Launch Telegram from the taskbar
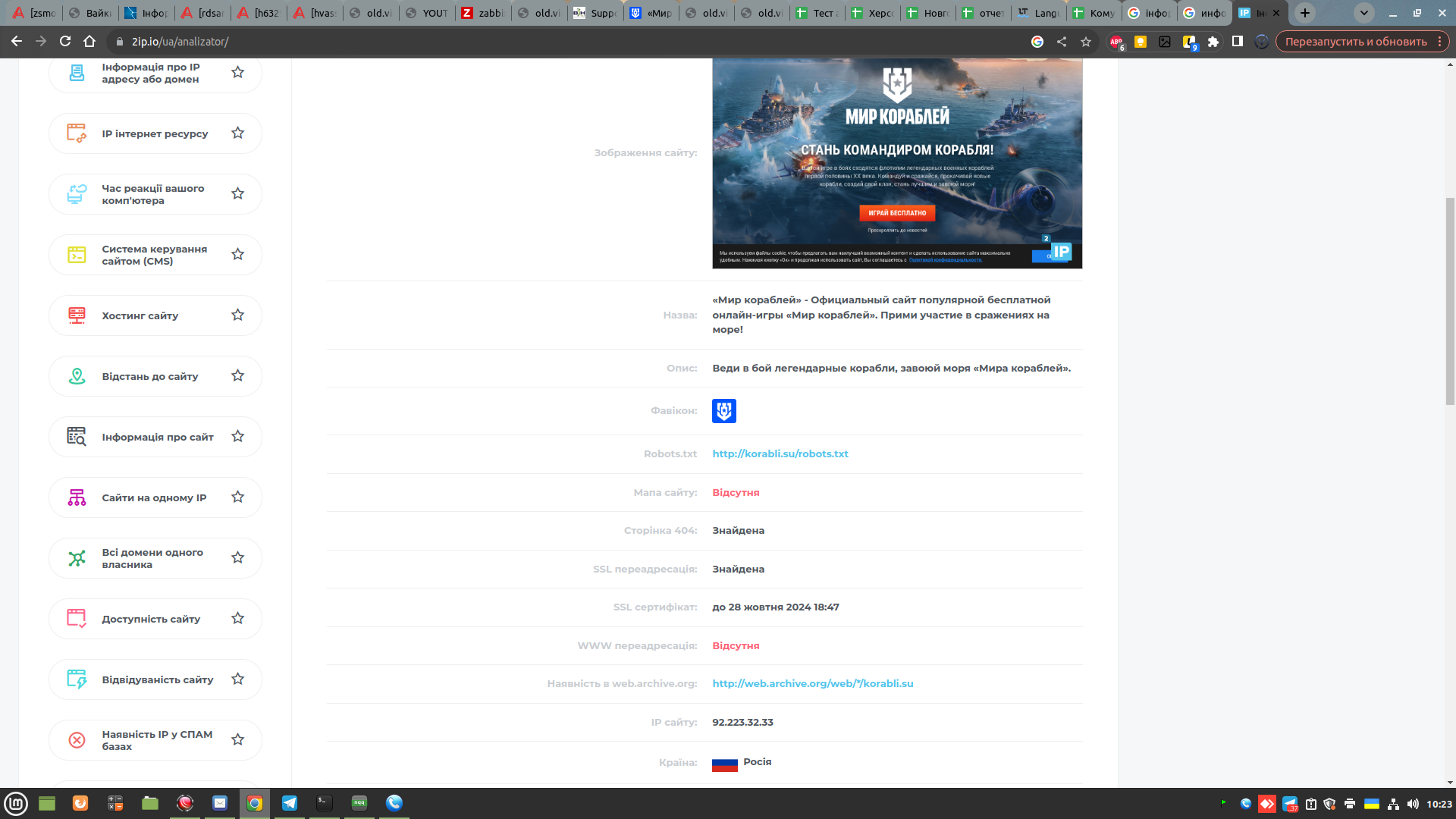Viewport: 1456px width, 819px height. click(290, 803)
